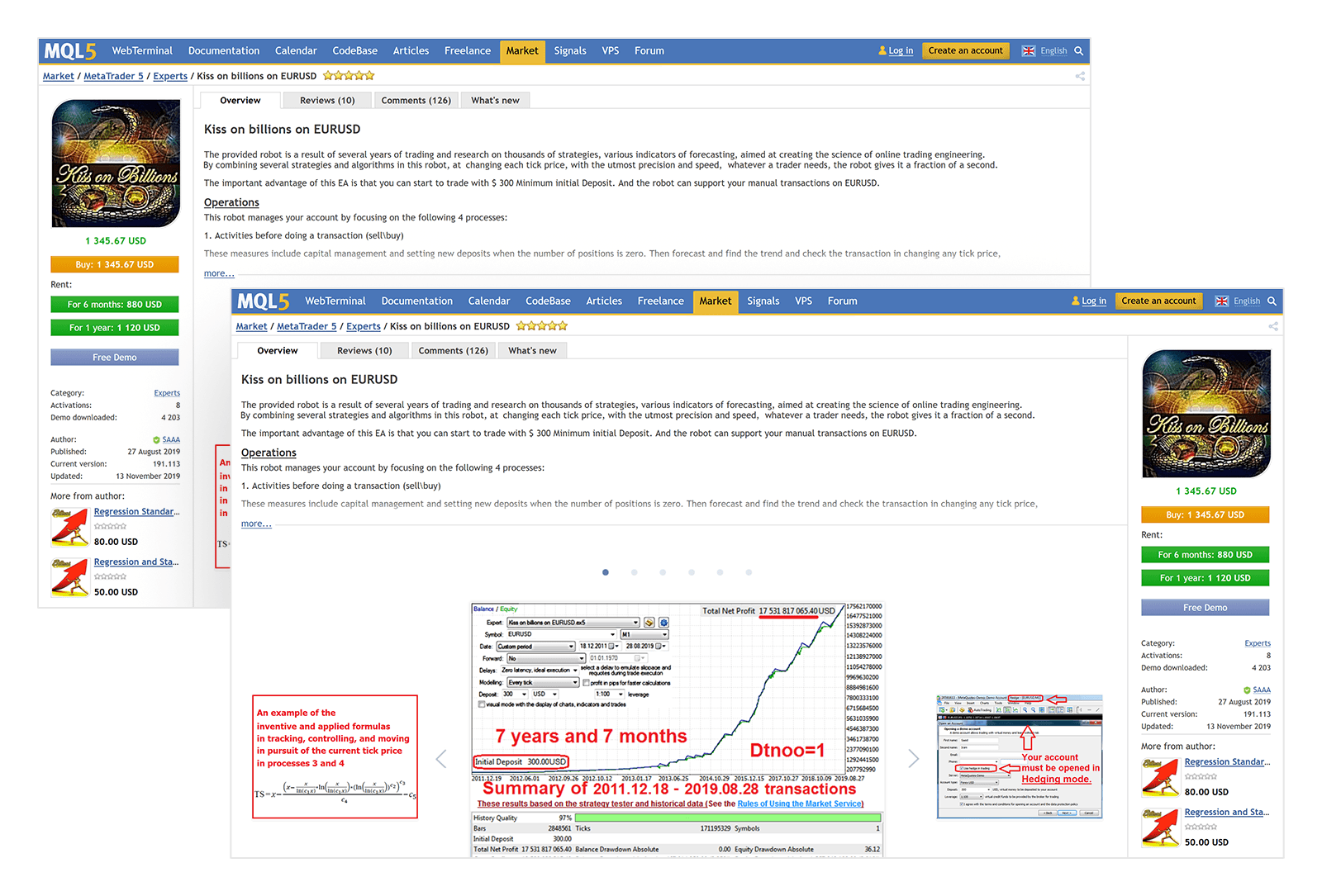Click the UK flag icon in the front window
This screenshot has width=1322, height=896.
pyautogui.click(x=1222, y=301)
